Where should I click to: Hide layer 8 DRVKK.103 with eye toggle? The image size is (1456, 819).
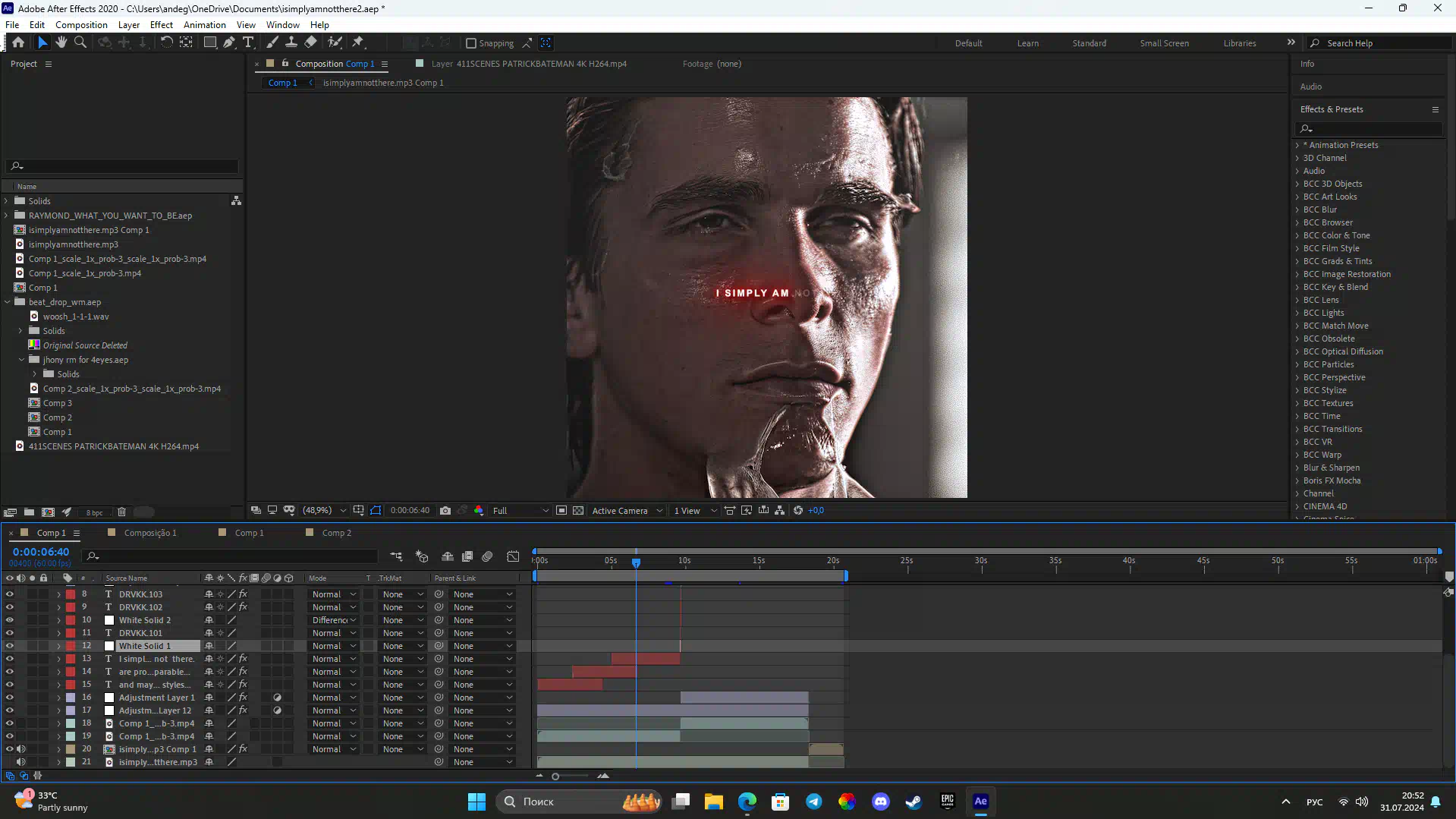10,594
